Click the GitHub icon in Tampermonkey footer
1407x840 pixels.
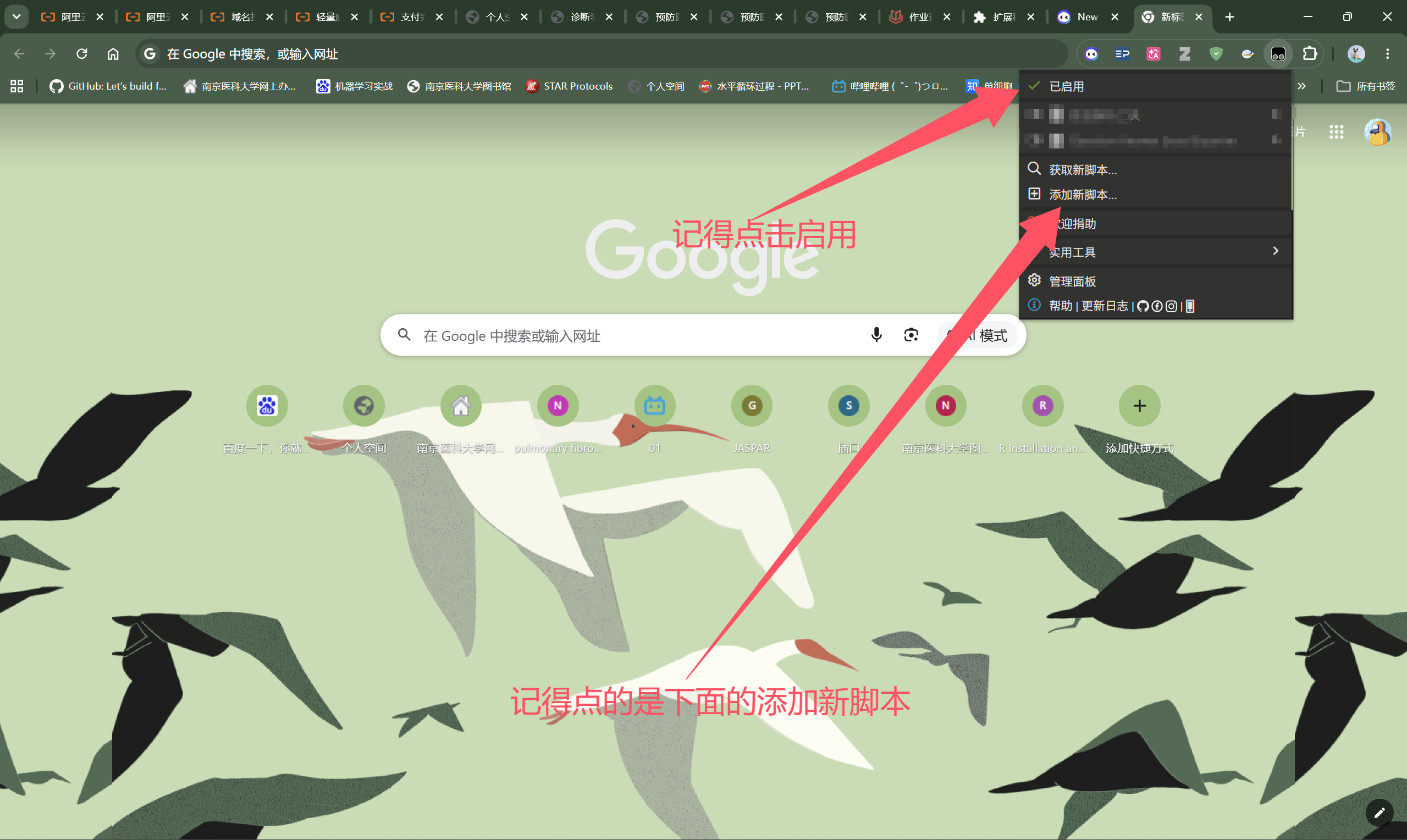(1143, 306)
